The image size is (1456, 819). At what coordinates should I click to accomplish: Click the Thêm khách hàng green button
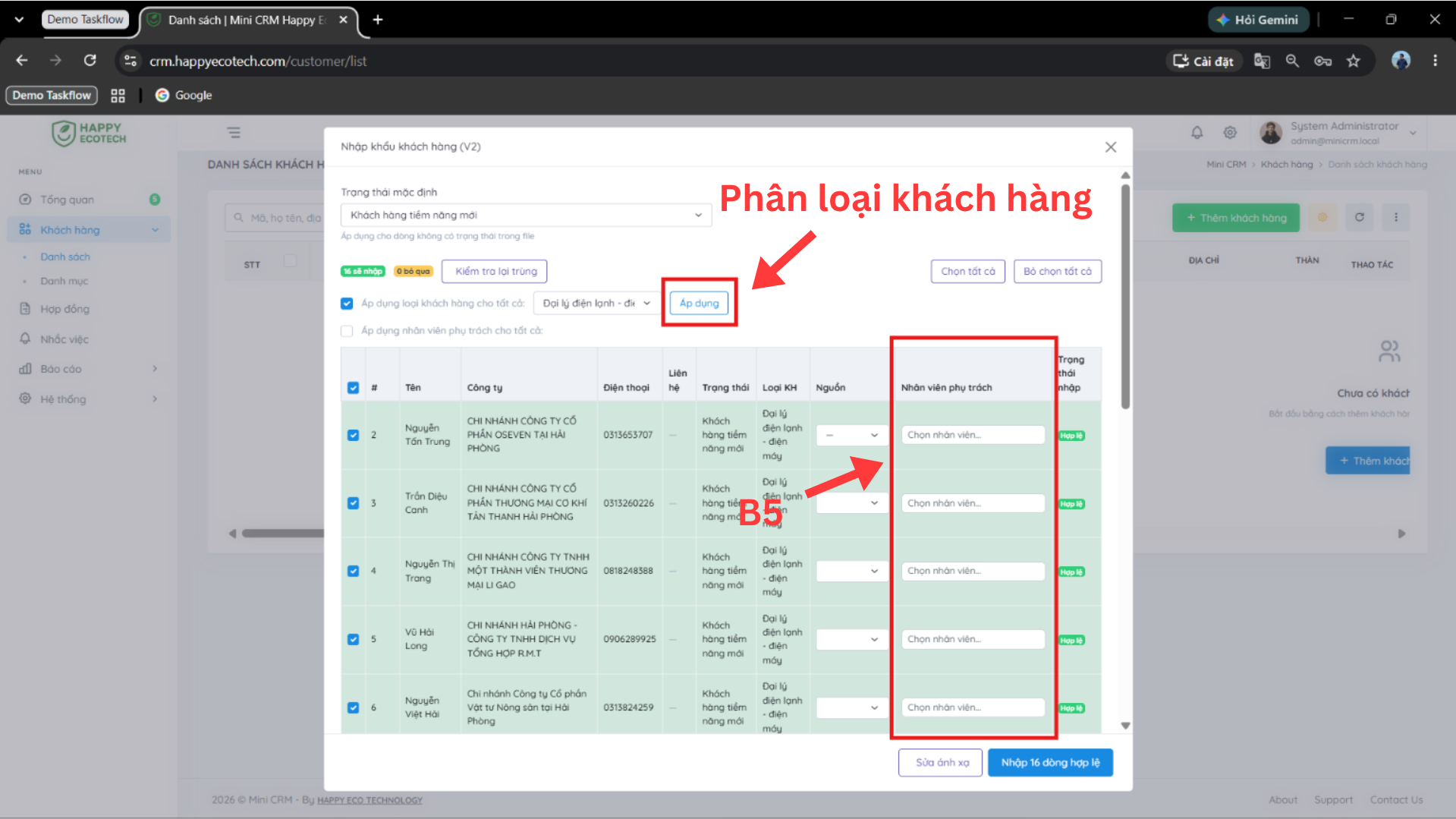pyautogui.click(x=1235, y=218)
